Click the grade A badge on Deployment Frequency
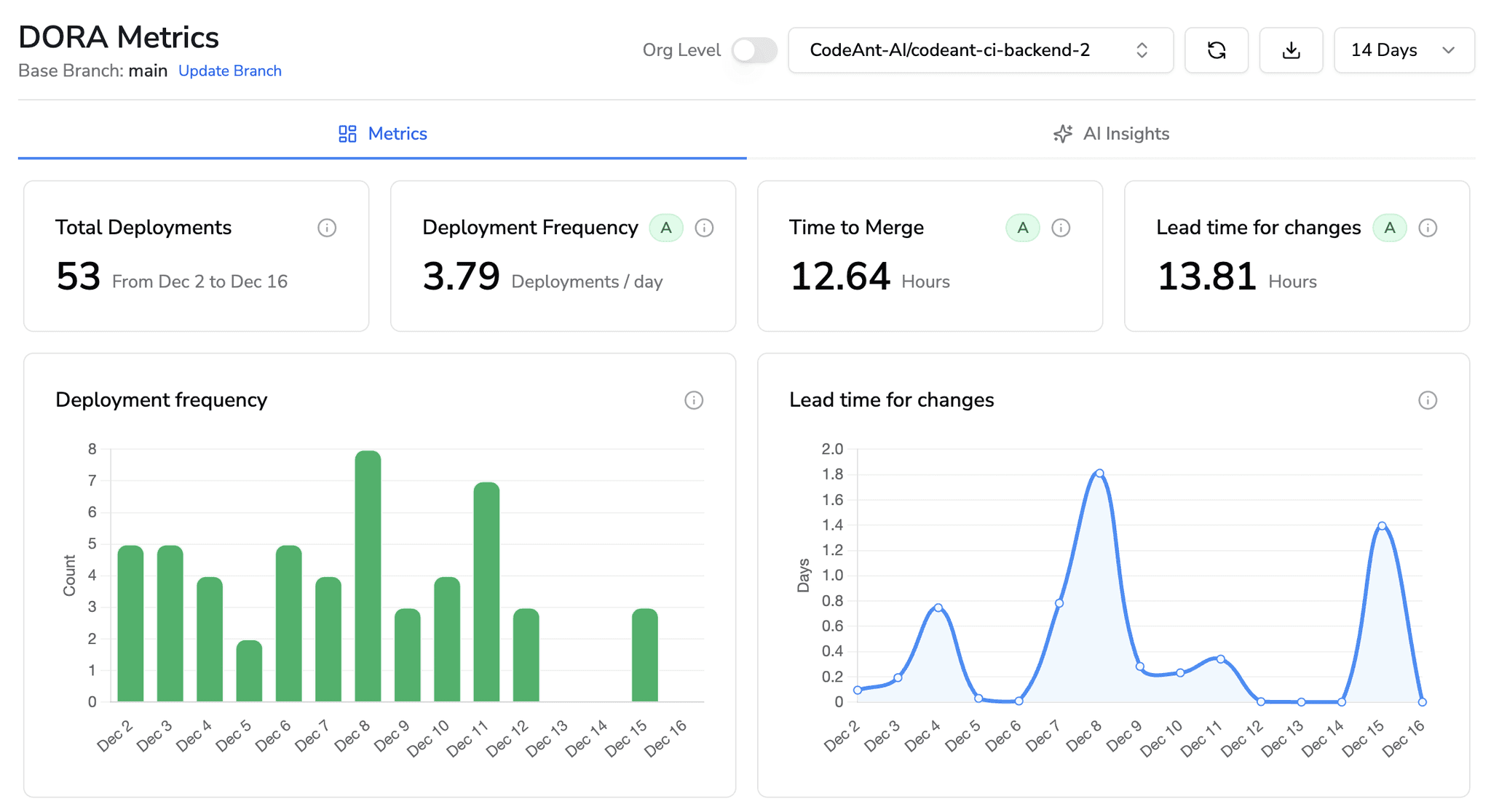Viewport: 1491px width, 812px height. coord(665,228)
